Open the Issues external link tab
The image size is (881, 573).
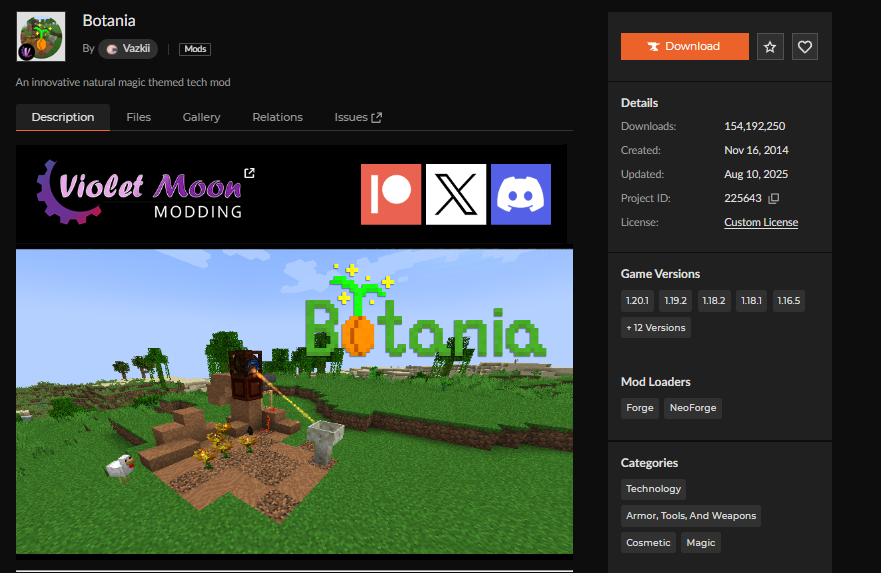click(357, 117)
